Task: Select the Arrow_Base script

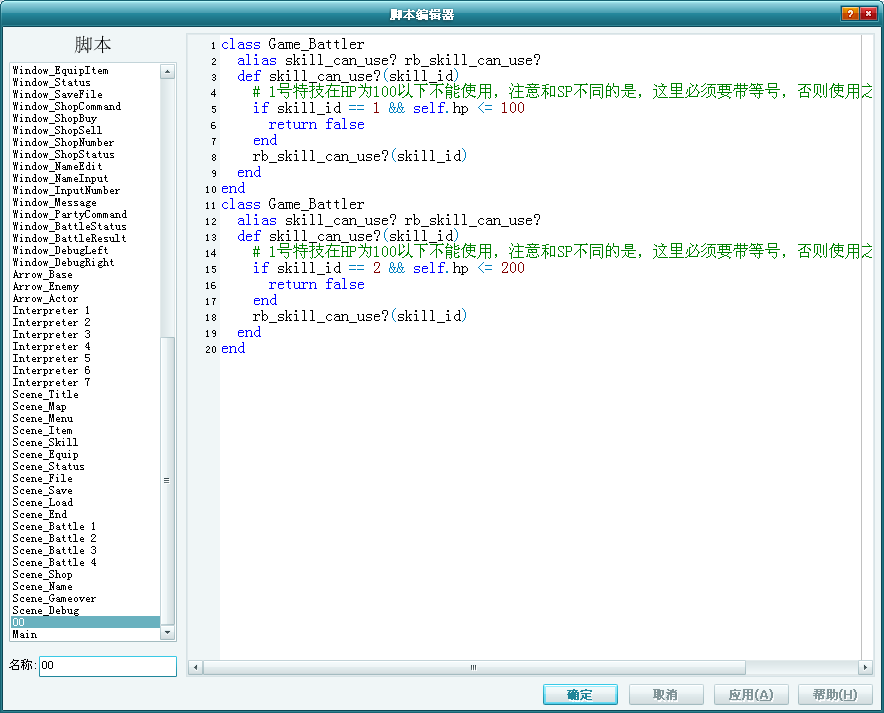Action: 85,274
